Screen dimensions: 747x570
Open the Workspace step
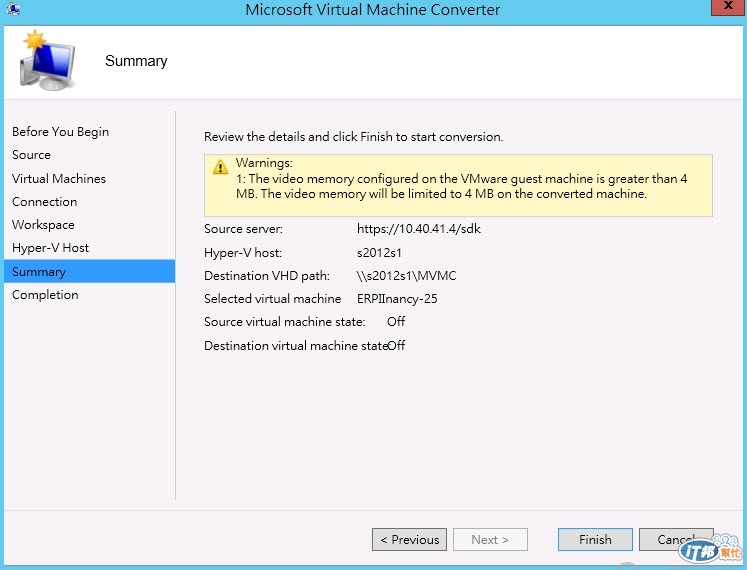click(x=43, y=224)
